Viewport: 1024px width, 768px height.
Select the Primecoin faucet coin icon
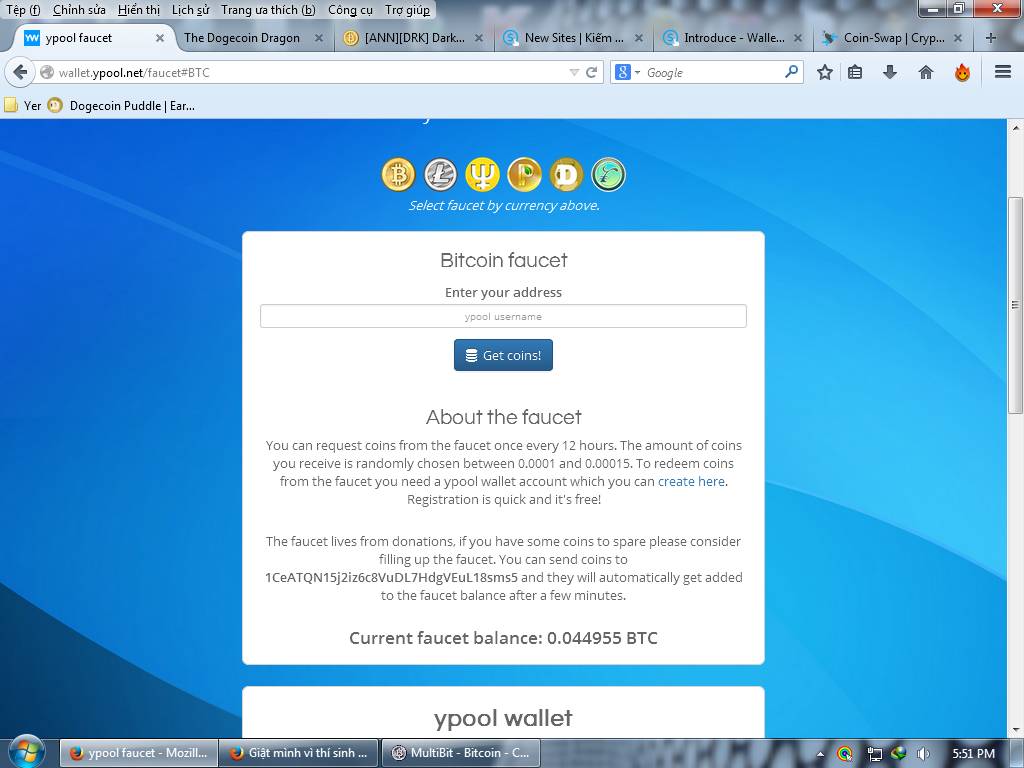[482, 174]
